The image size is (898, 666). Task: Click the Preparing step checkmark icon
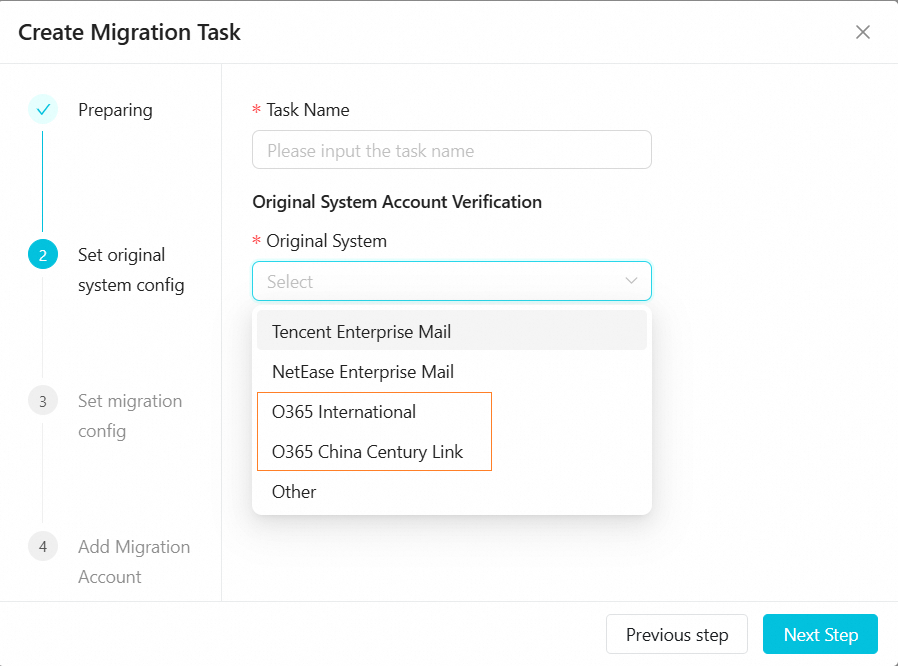click(43, 110)
